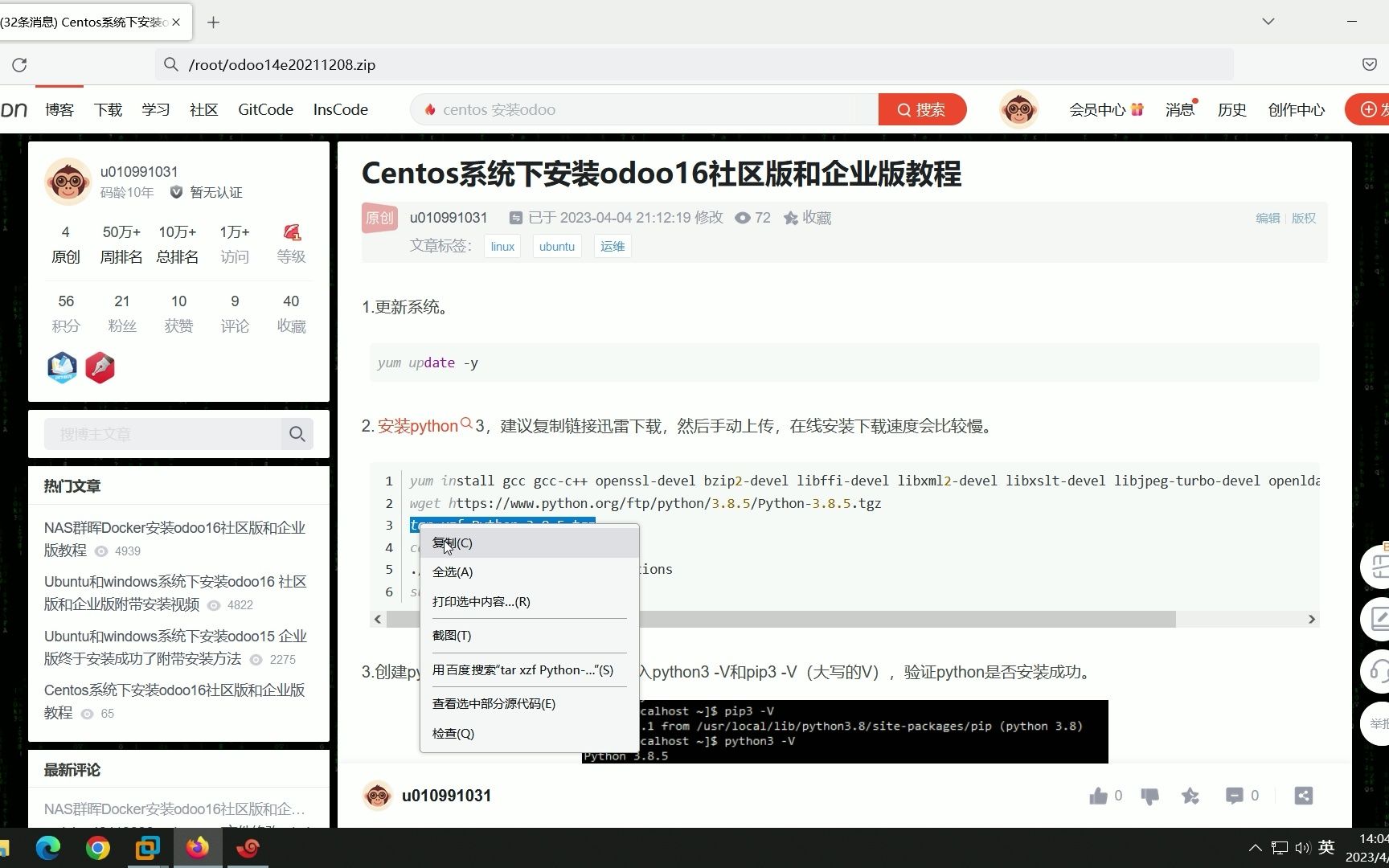Click the CSDN logo in the navigation bar
Image resolution: width=1389 pixels, height=868 pixels.
click(x=14, y=109)
